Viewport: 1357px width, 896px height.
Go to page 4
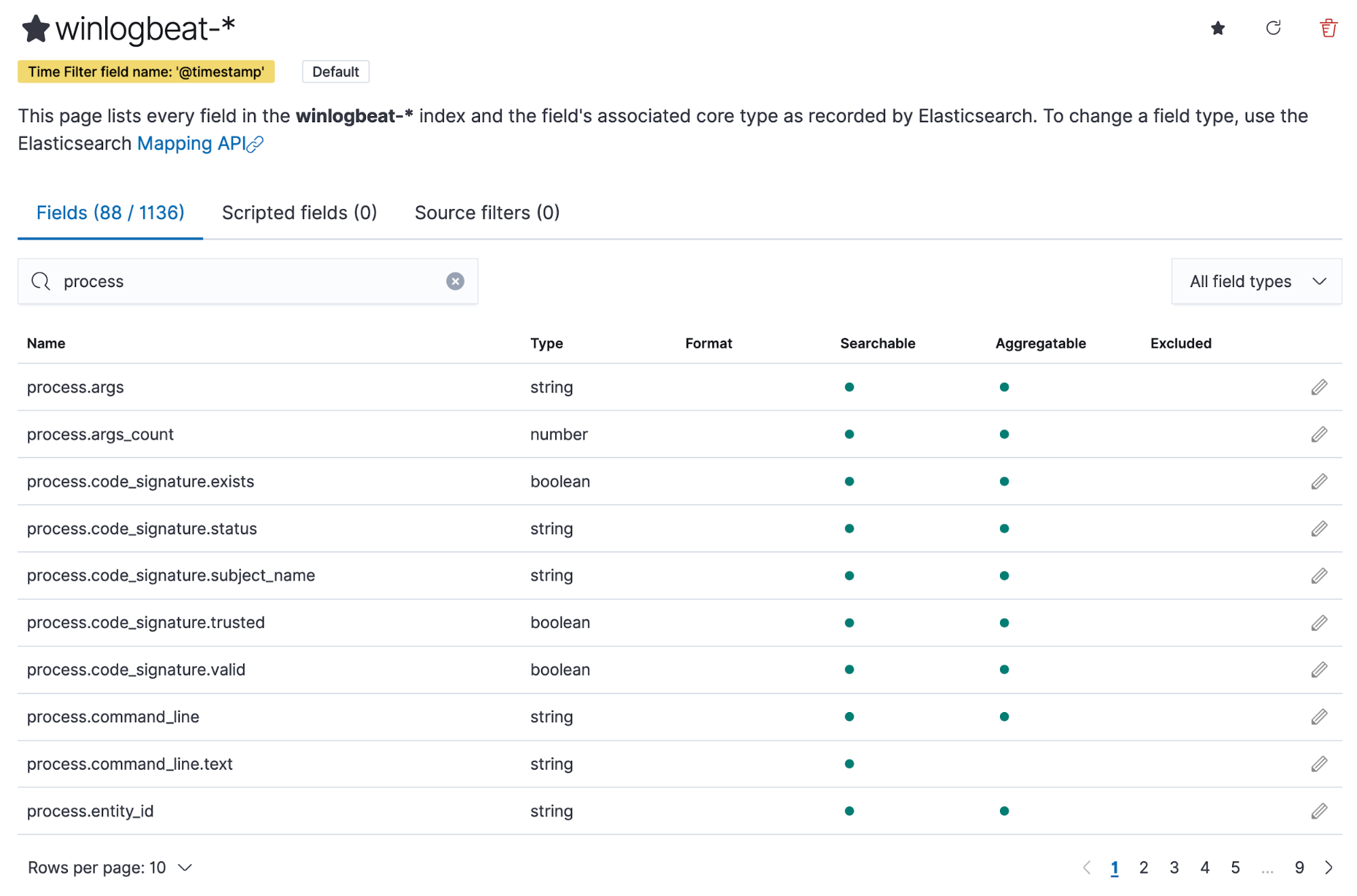(x=1205, y=867)
